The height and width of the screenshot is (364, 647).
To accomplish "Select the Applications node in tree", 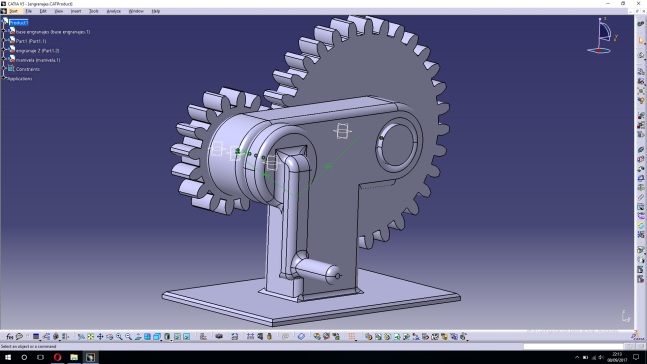I will [x=20, y=78].
